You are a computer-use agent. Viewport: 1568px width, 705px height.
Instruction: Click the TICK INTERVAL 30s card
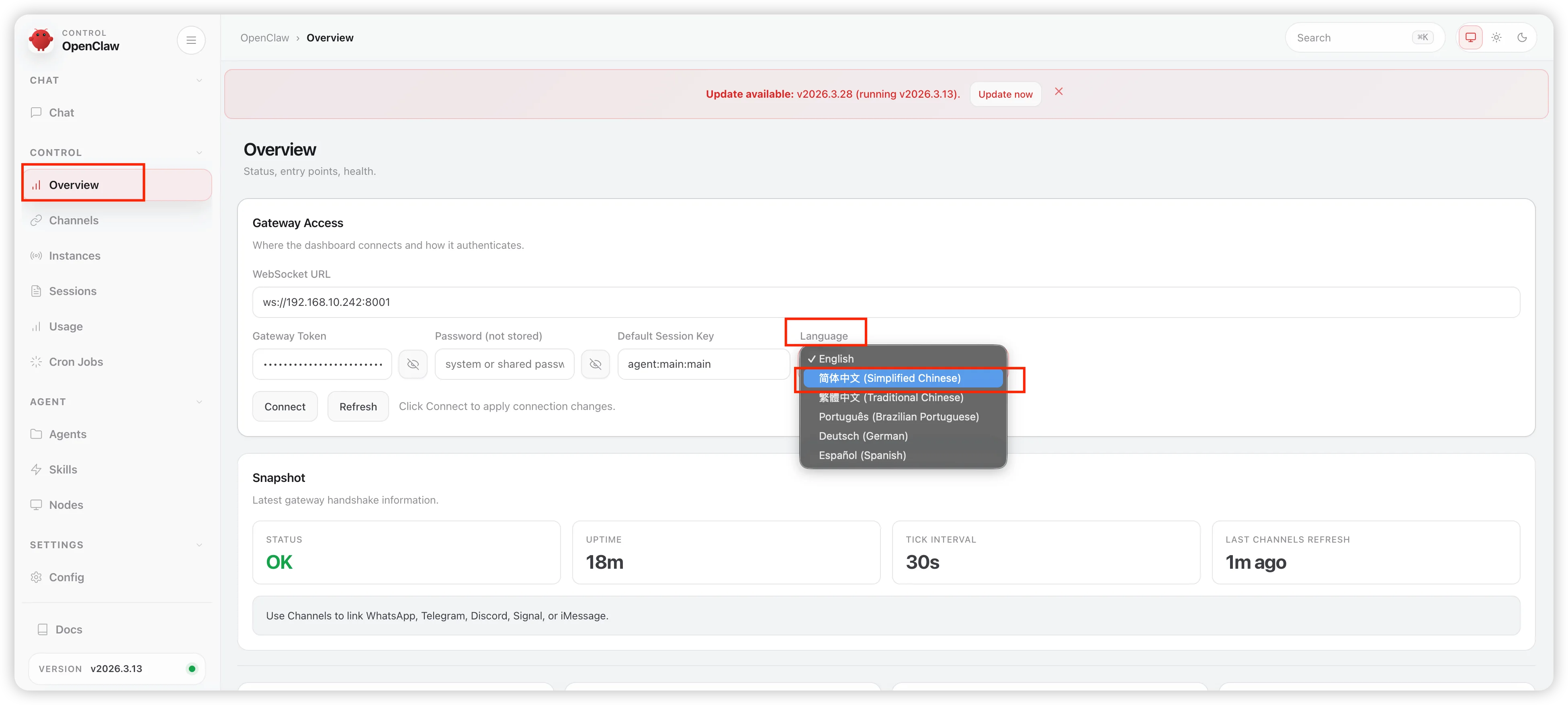1046,553
